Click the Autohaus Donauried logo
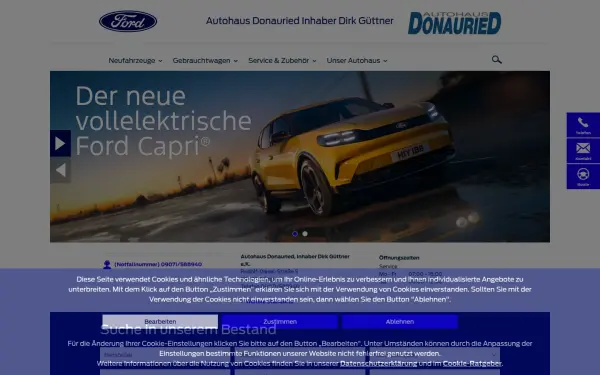This screenshot has height=375, width=600. pyautogui.click(x=455, y=23)
